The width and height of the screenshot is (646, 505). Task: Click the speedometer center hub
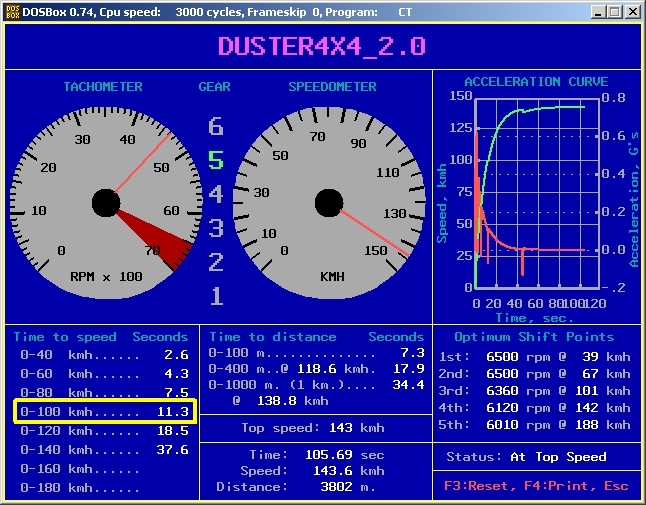[x=329, y=203]
